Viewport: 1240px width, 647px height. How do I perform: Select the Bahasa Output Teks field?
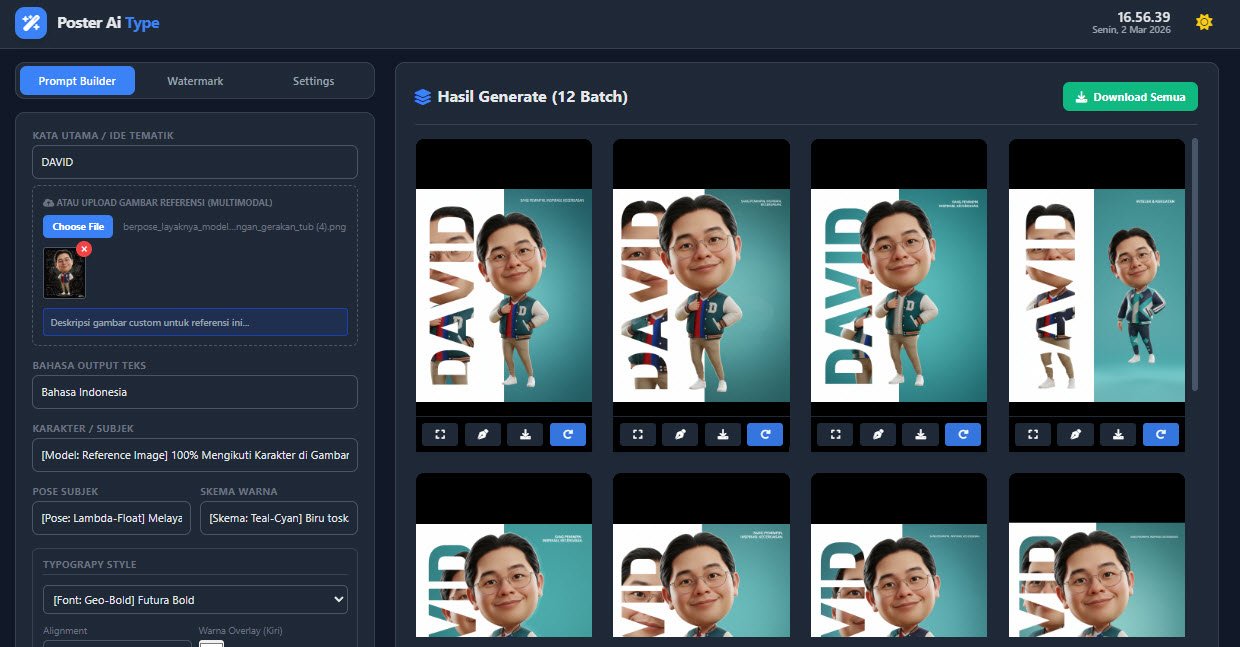coord(195,392)
